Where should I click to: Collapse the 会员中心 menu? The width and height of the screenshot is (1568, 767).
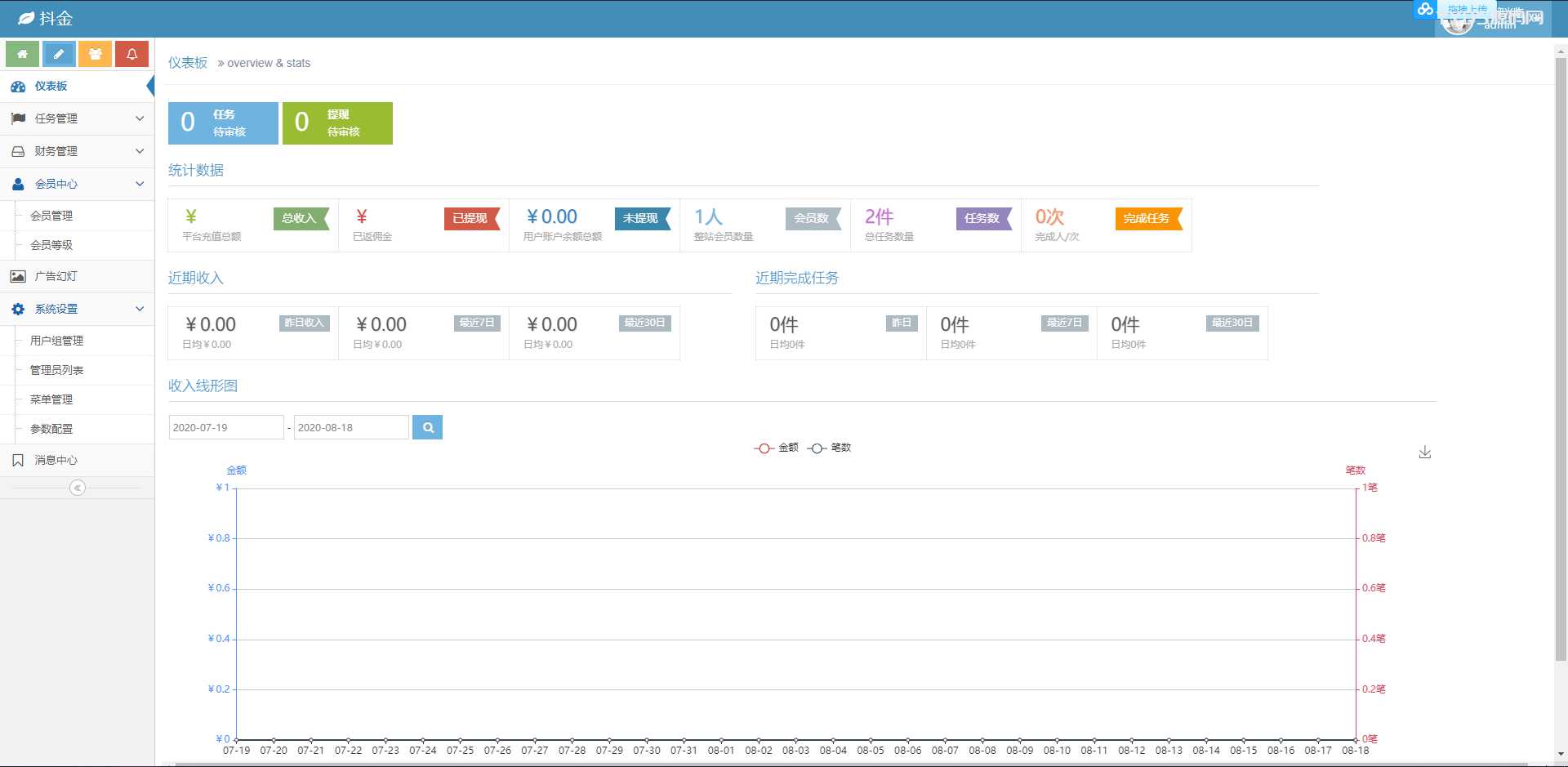pos(77,184)
